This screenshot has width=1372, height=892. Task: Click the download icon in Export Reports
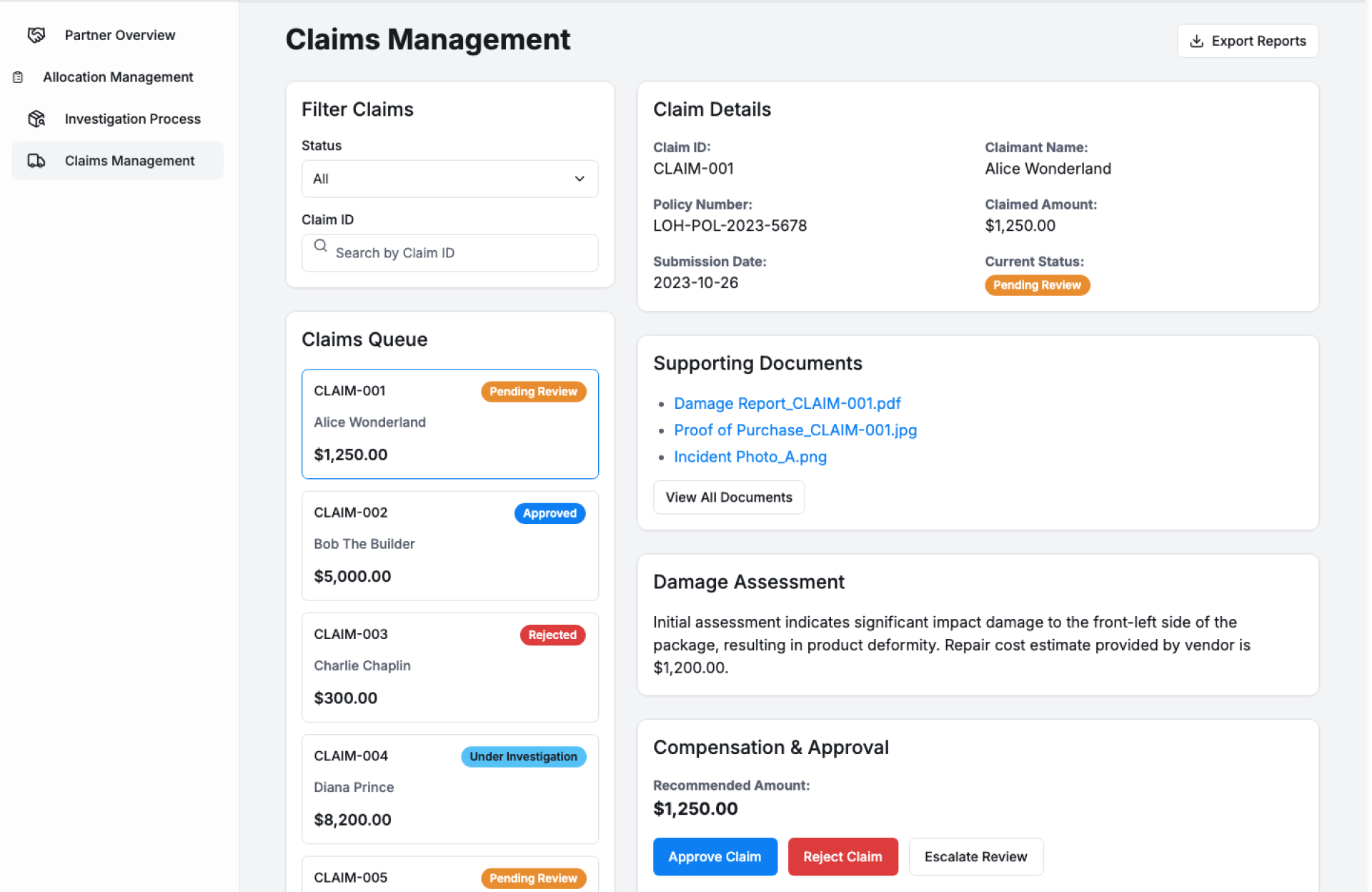[x=1195, y=41]
